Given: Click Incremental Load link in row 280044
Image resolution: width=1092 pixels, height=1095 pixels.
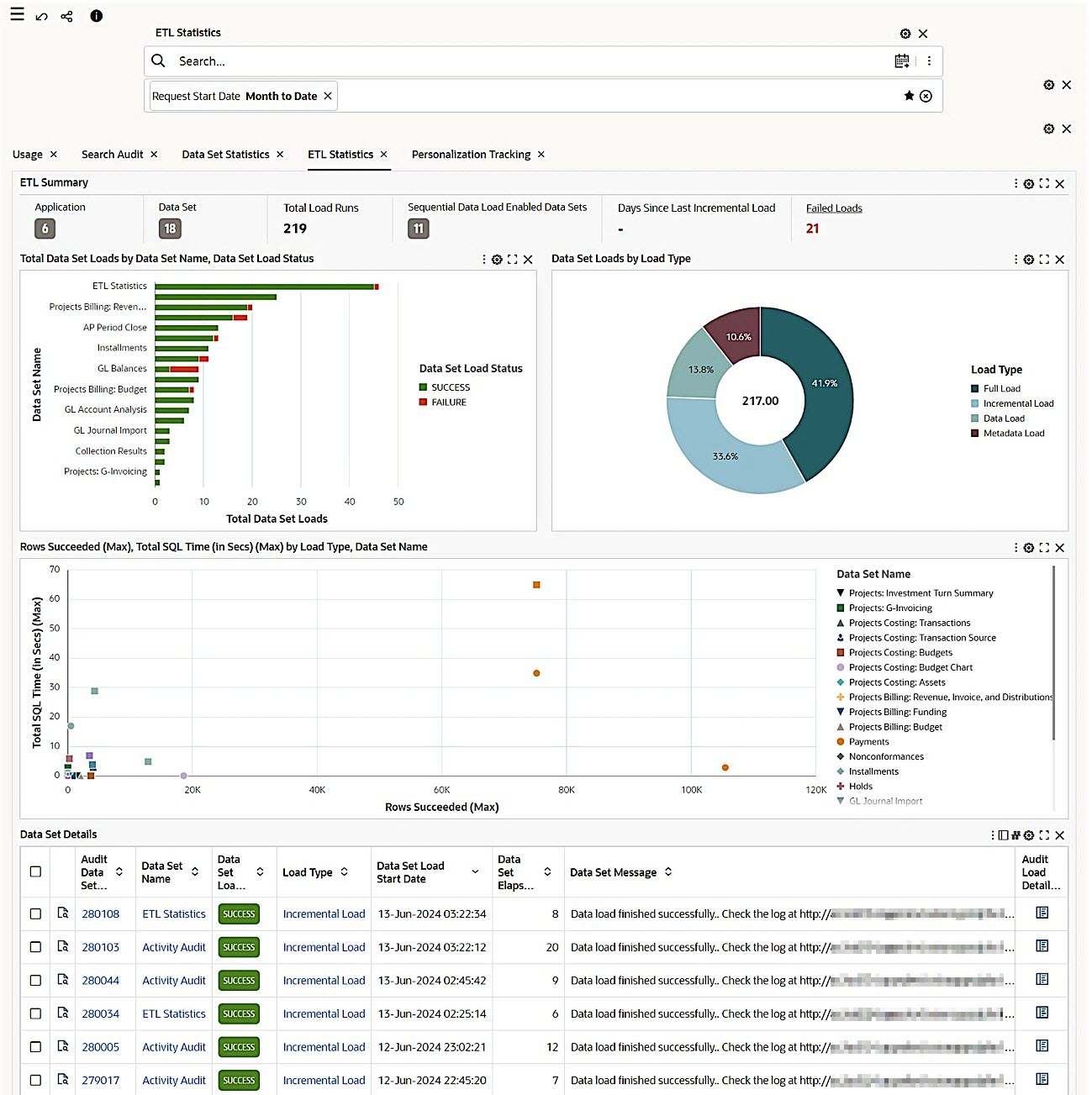Looking at the screenshot, I should (324, 980).
